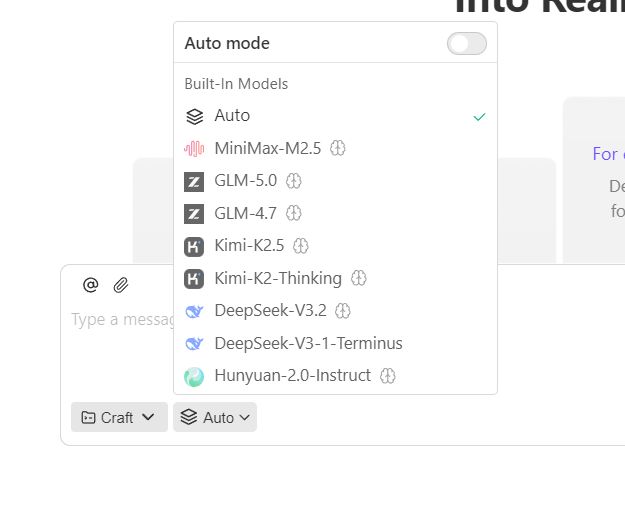Click the stacked layers icon beside Auto
Image resolution: width=625 pixels, height=526 pixels.
point(195,116)
